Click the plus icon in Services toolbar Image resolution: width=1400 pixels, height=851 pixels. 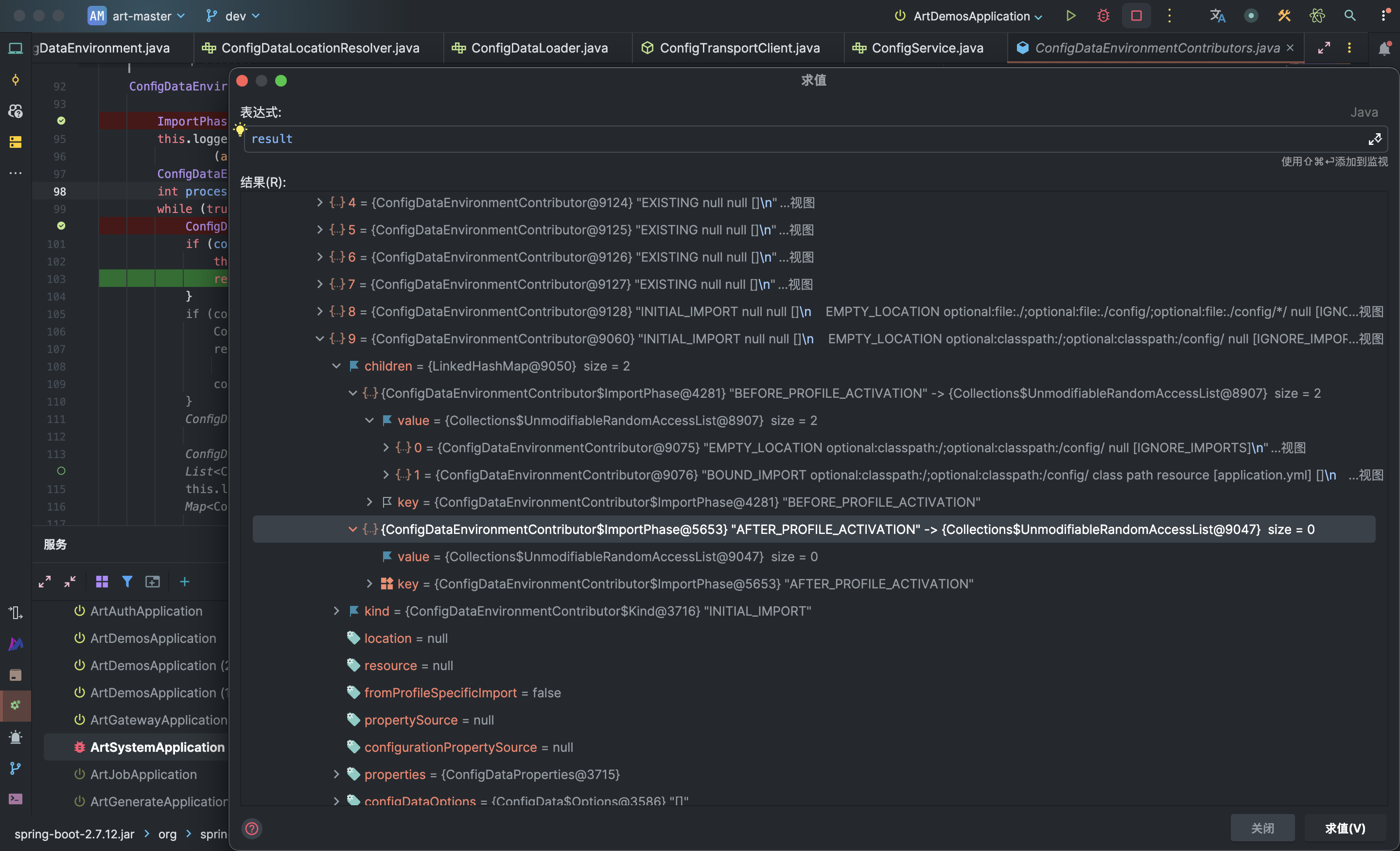(185, 582)
